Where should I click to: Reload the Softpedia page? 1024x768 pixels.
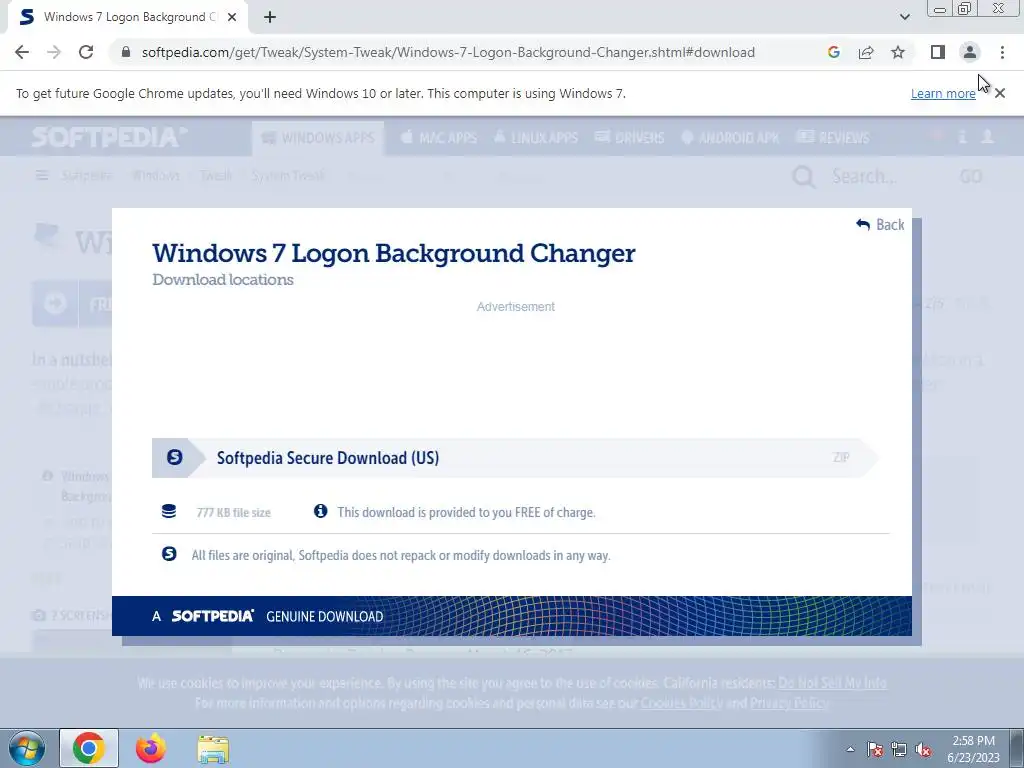[x=86, y=52]
